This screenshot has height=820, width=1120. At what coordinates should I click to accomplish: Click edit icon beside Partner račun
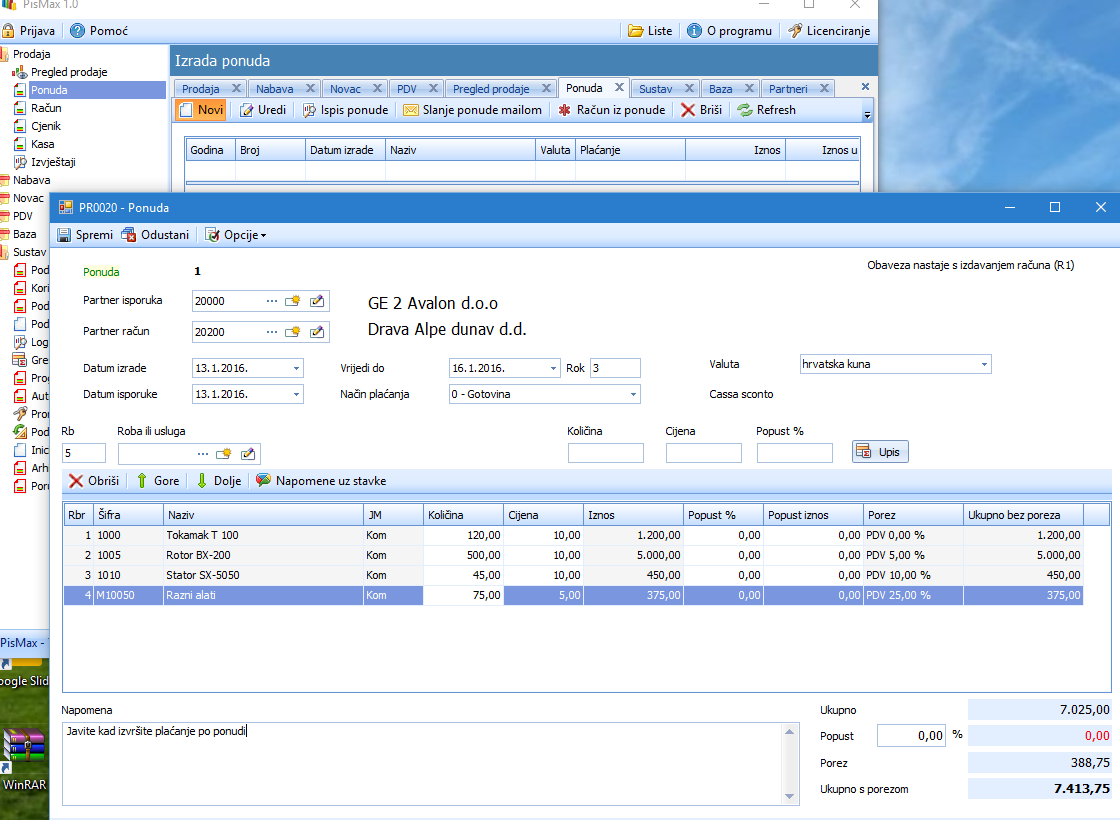coord(317,332)
